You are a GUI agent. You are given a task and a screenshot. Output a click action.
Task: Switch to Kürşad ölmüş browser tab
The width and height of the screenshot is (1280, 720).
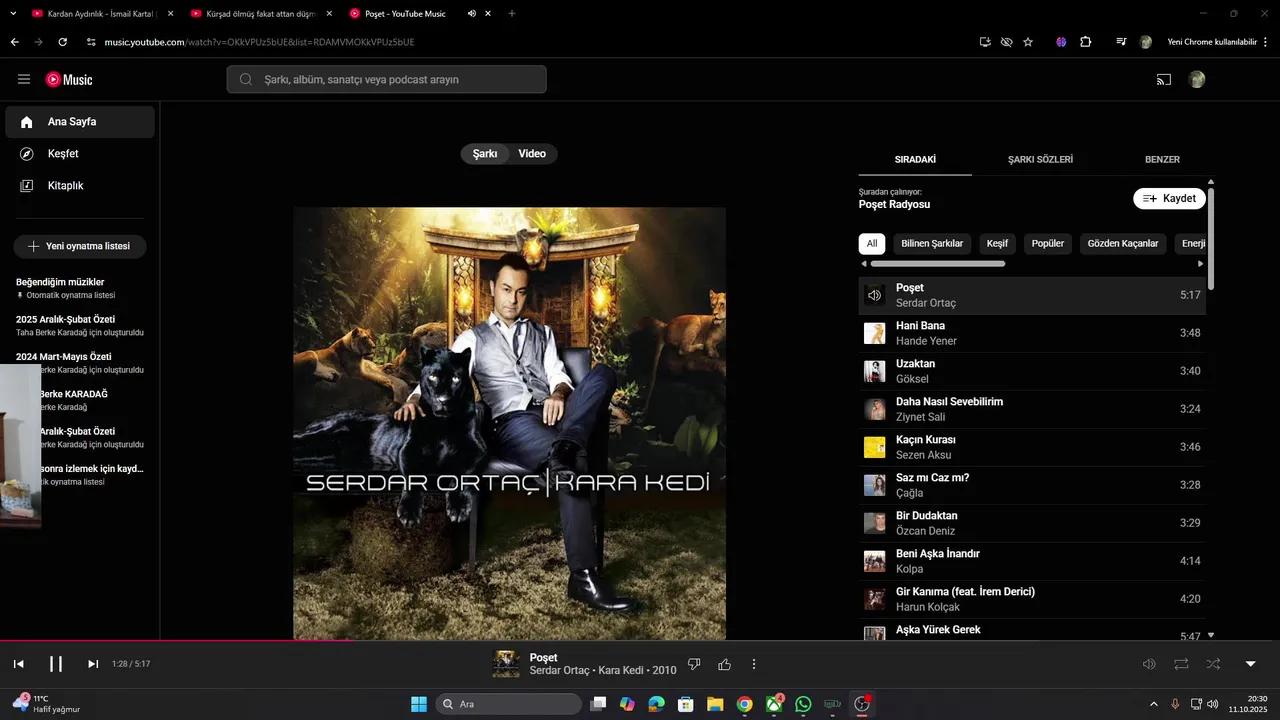[261, 14]
